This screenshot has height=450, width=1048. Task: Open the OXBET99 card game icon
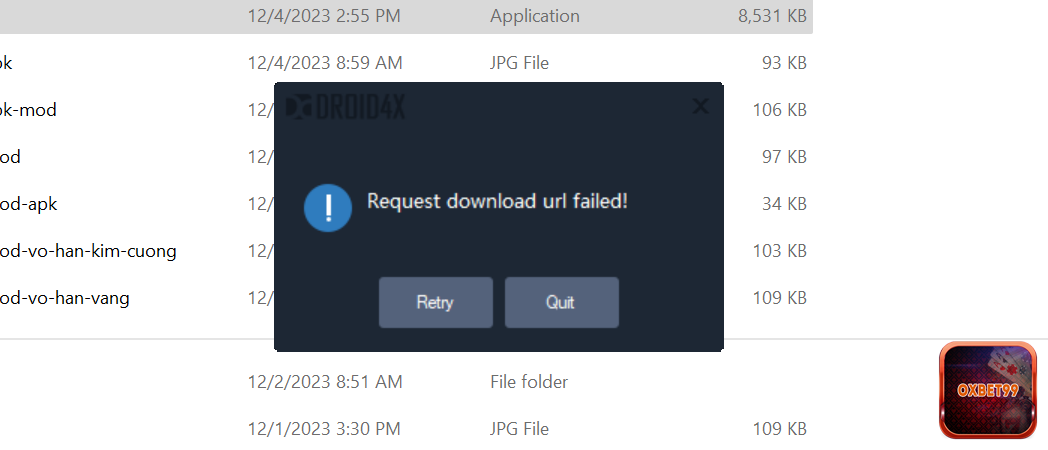987,390
